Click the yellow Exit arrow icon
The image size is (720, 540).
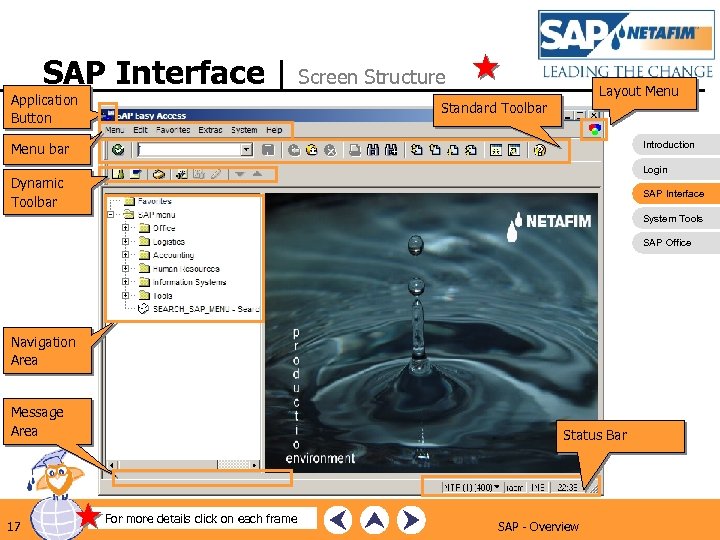(312, 150)
